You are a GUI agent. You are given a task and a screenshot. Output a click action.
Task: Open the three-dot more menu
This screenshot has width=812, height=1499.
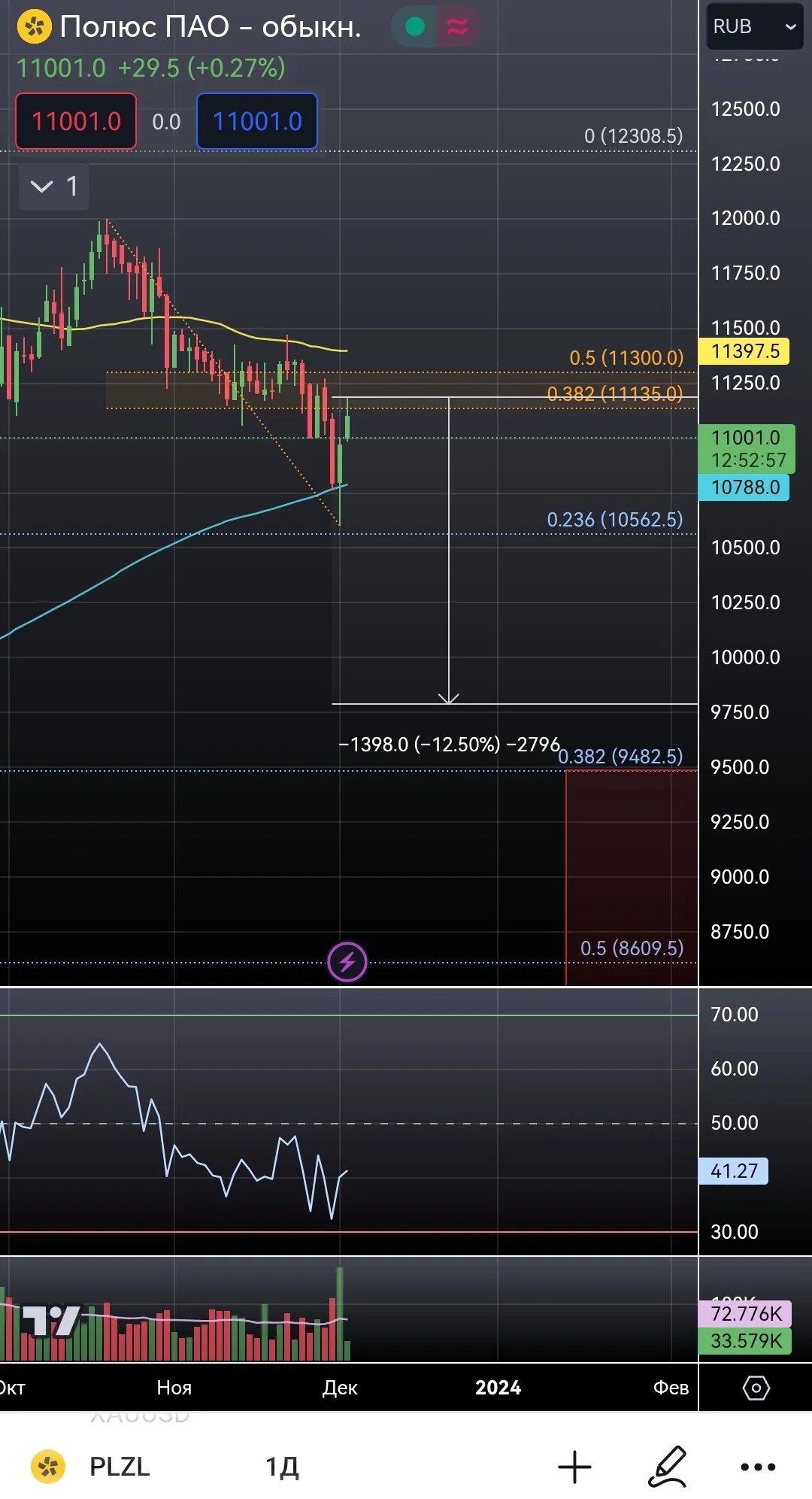pos(758,1466)
